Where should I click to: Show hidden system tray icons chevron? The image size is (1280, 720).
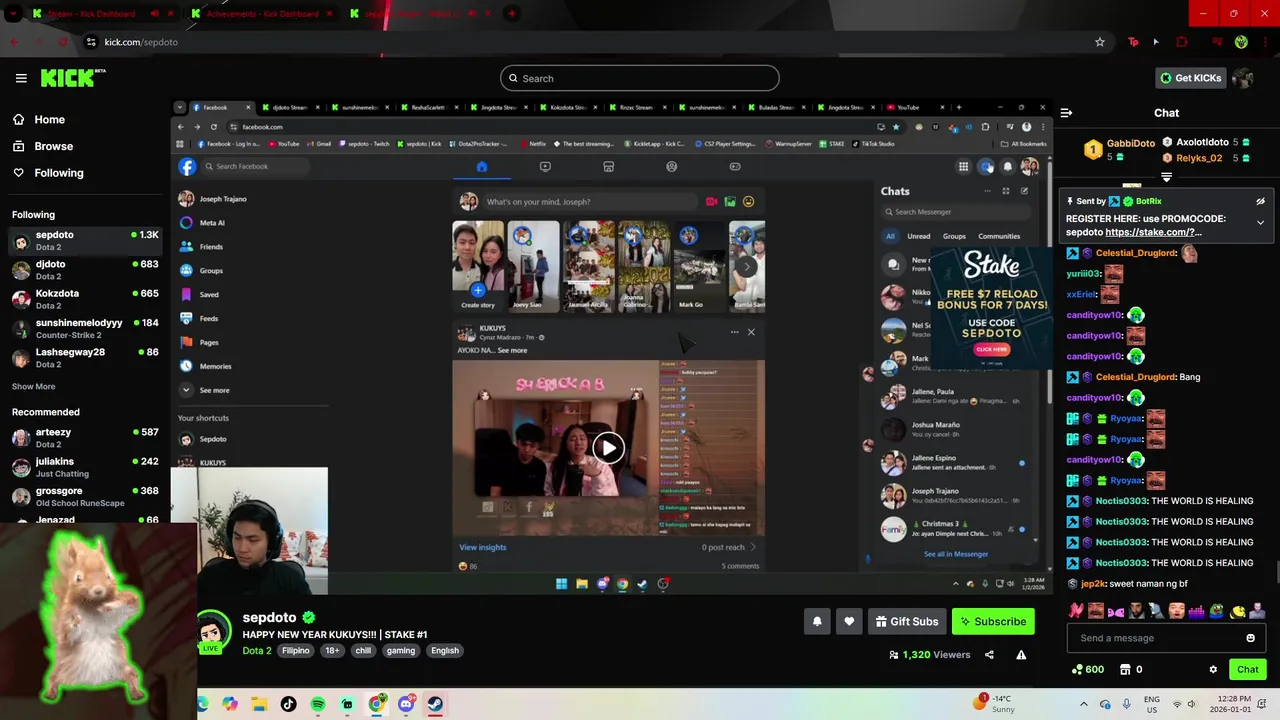(1084, 704)
